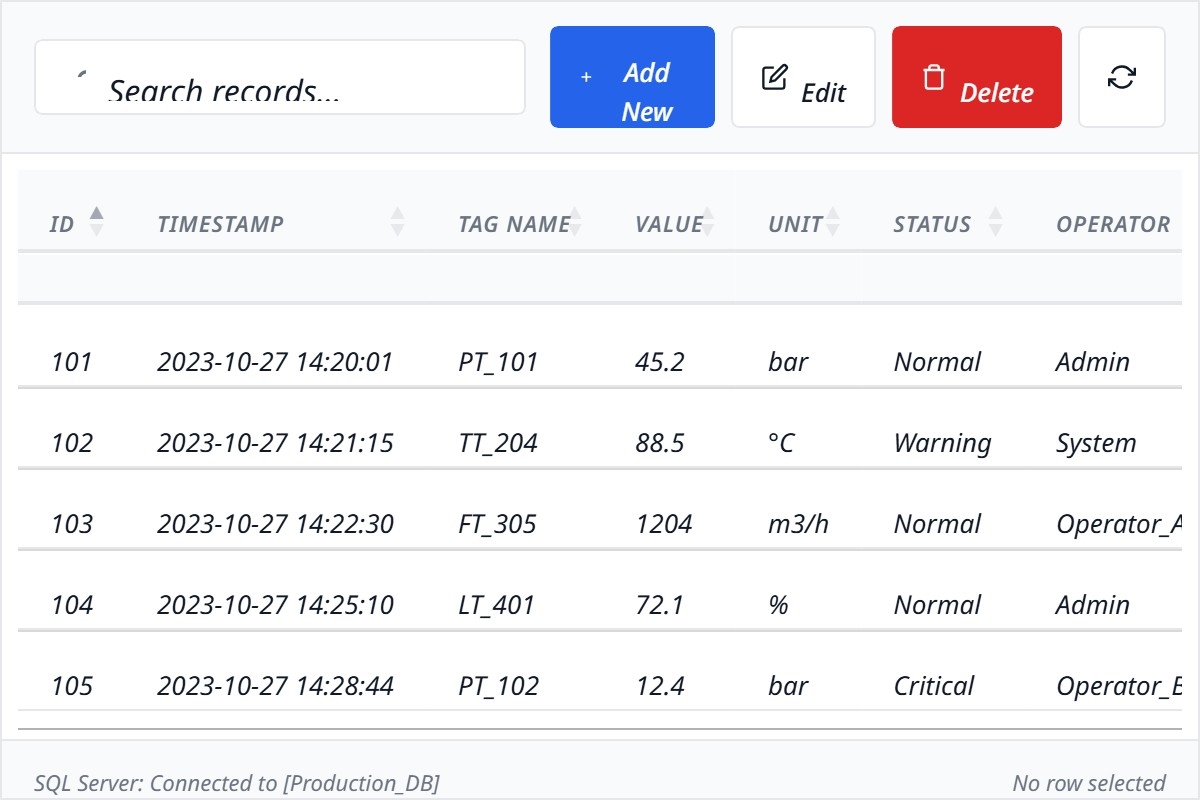Click unit % cell
The image size is (1200, 800).
coord(778,605)
